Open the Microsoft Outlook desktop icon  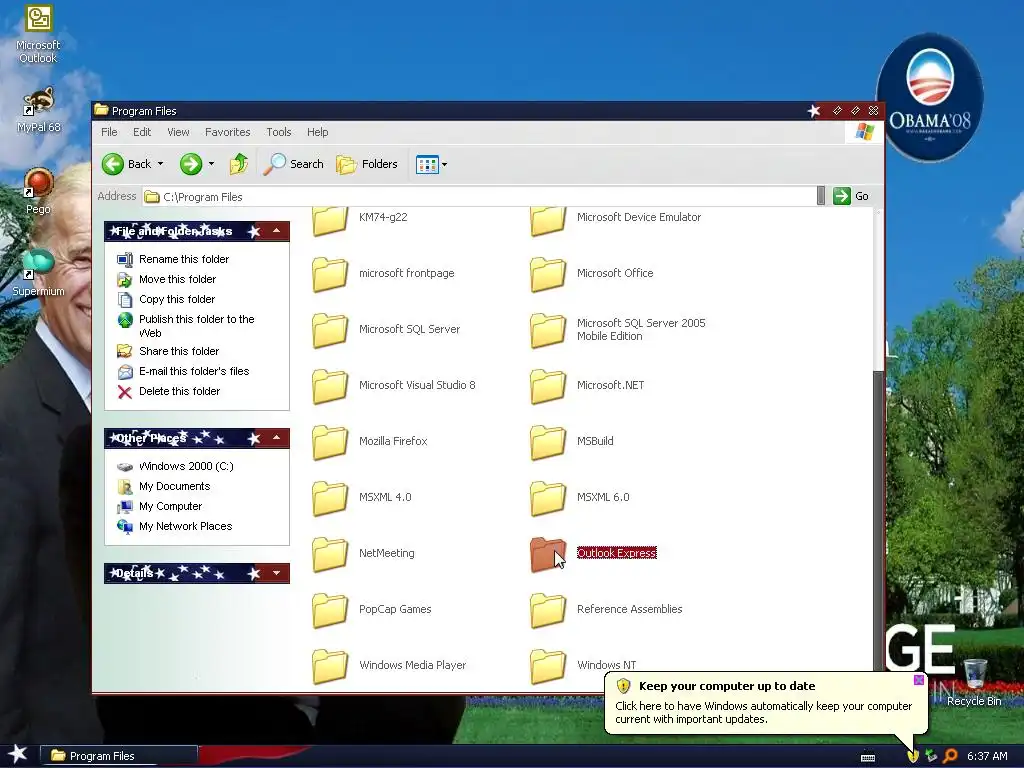pyautogui.click(x=38, y=34)
